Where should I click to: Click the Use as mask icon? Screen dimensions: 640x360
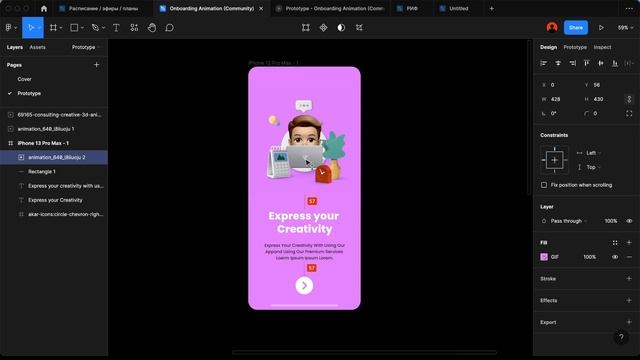341,28
